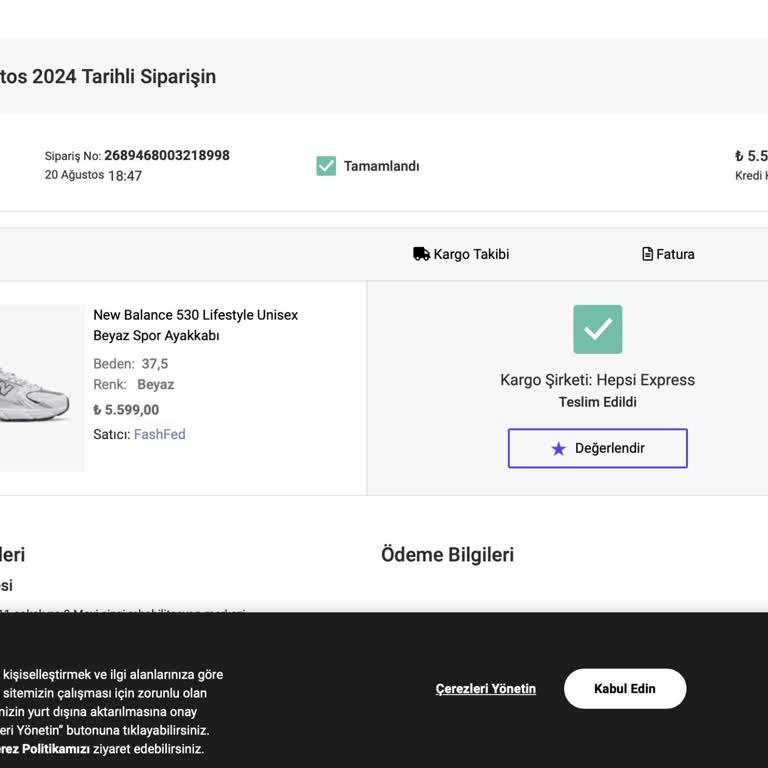
Task: Click the Ödeme Bilgileri heading
Action: pyautogui.click(x=448, y=555)
